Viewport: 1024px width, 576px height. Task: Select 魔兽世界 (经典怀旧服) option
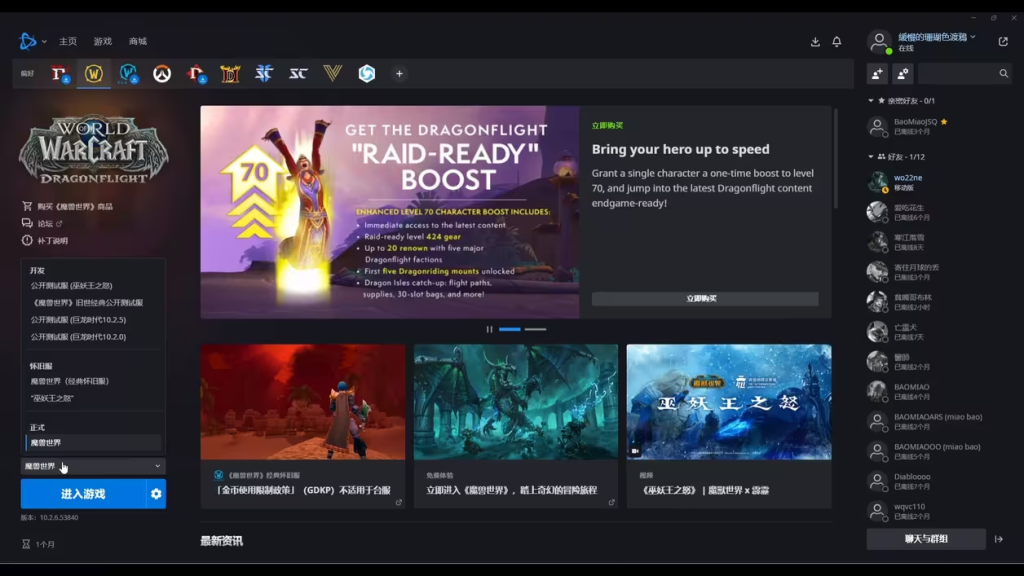click(70, 381)
